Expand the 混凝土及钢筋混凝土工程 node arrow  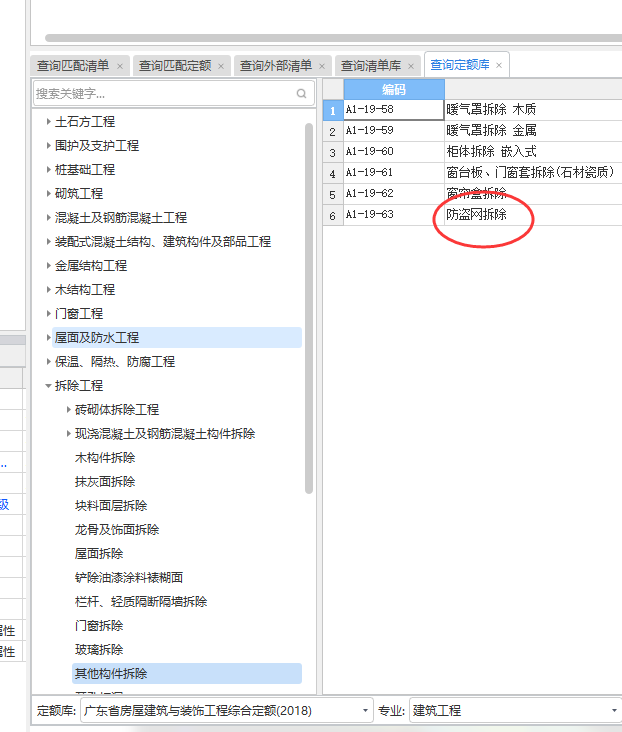[x=49, y=218]
